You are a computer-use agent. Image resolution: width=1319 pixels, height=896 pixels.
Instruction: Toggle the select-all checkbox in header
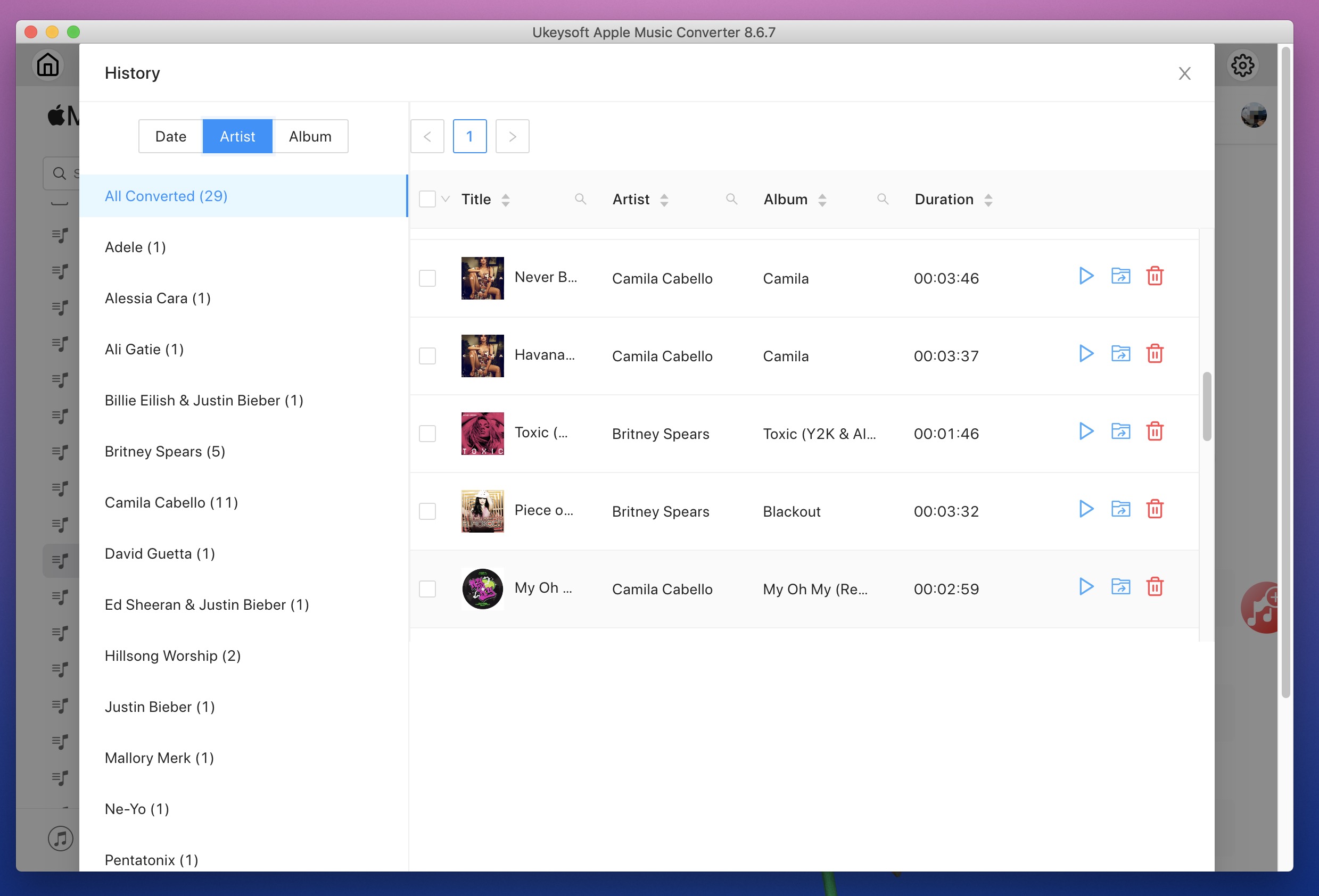point(427,199)
